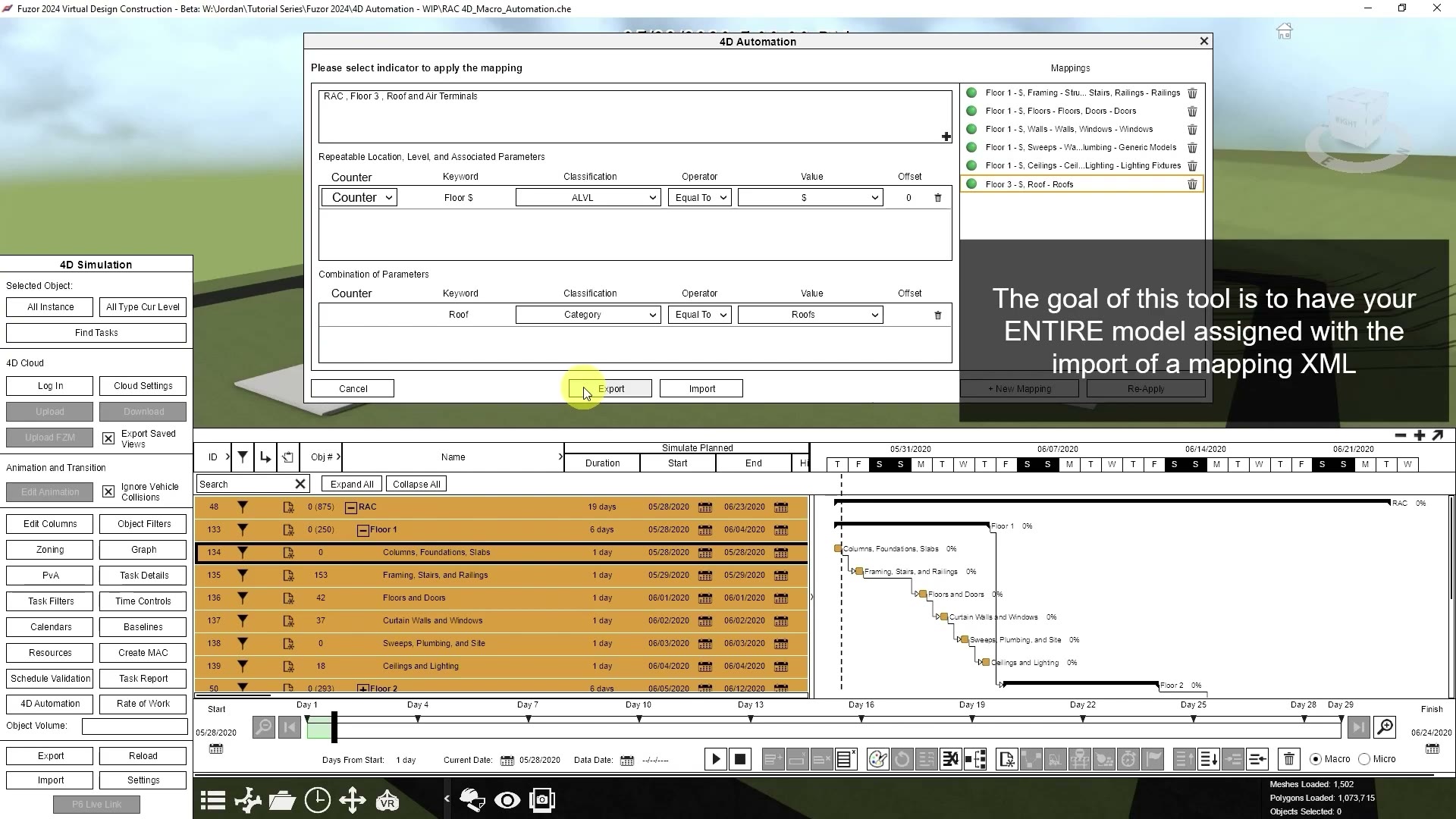Select the Macro radio button
1456x819 pixels.
click(x=1316, y=759)
